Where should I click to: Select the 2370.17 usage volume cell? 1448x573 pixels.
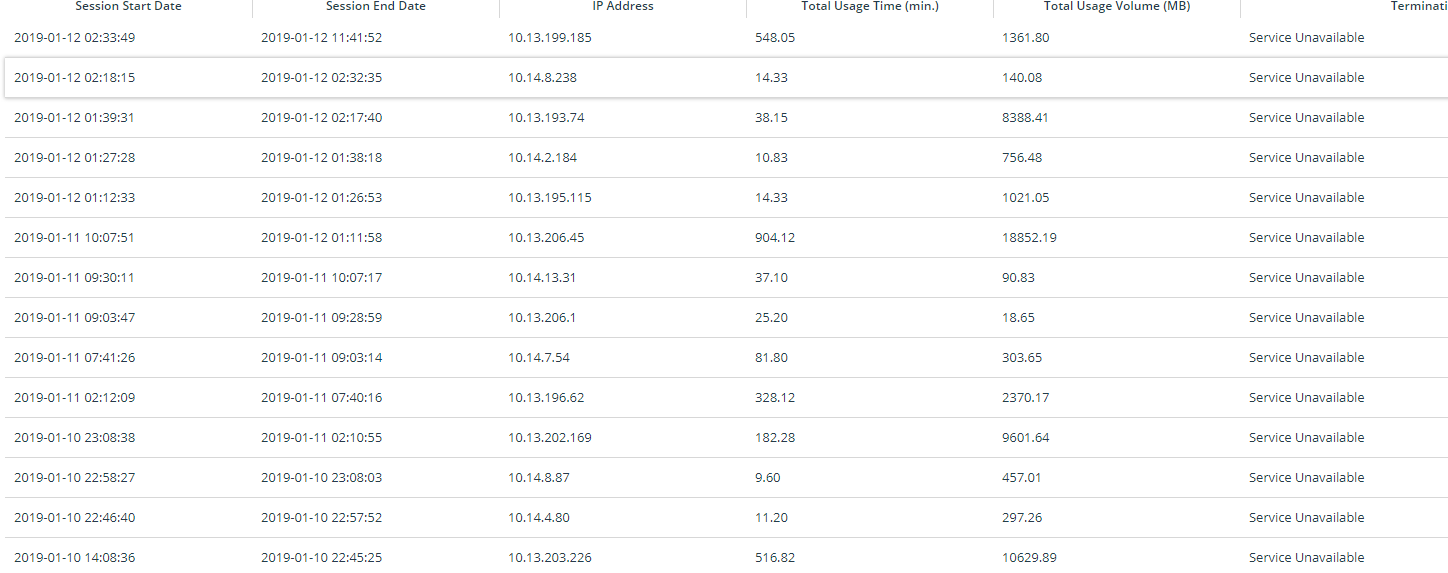click(x=1026, y=398)
